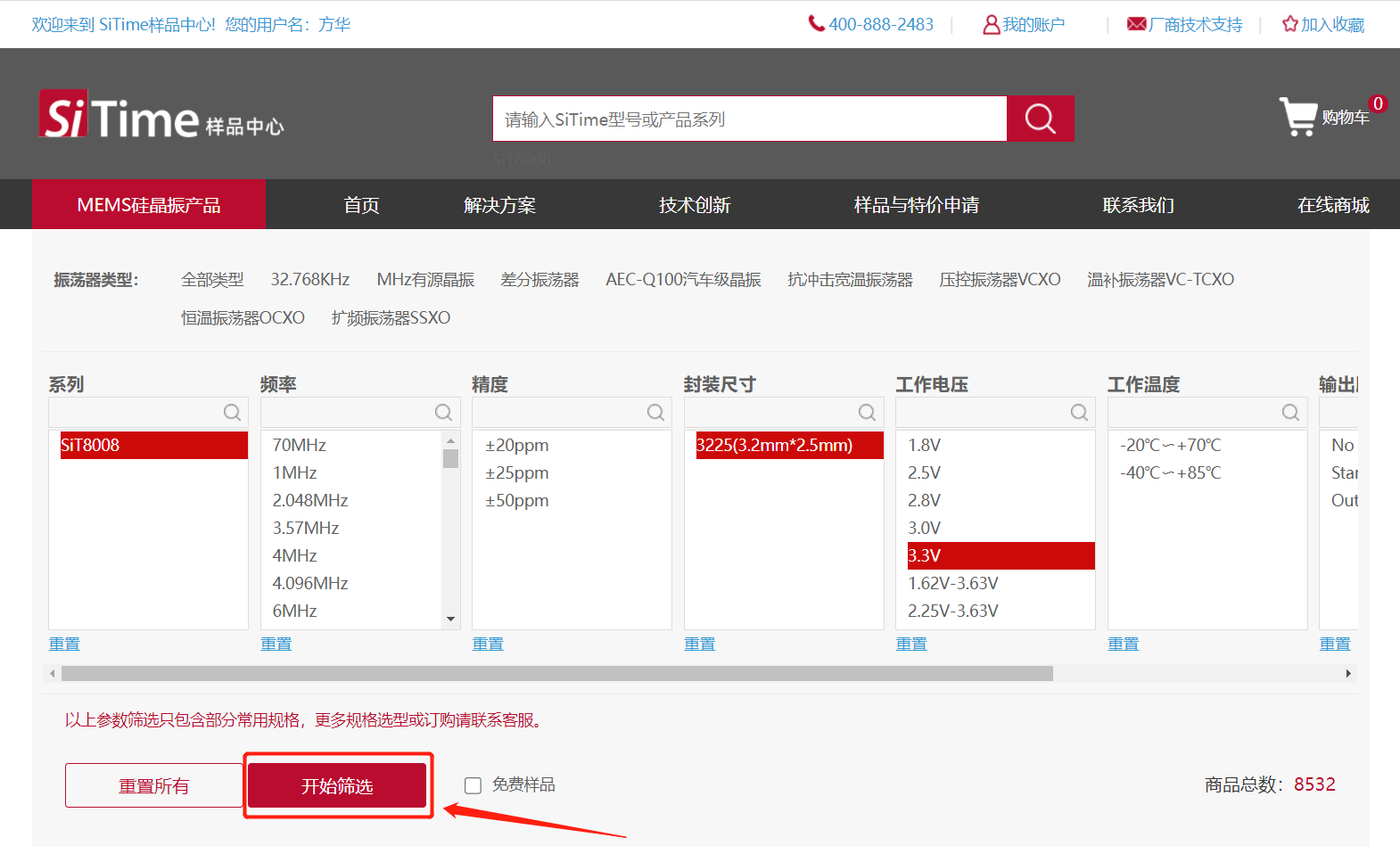Click 加入收藏 link
1400x862 pixels.
pos(1332,24)
